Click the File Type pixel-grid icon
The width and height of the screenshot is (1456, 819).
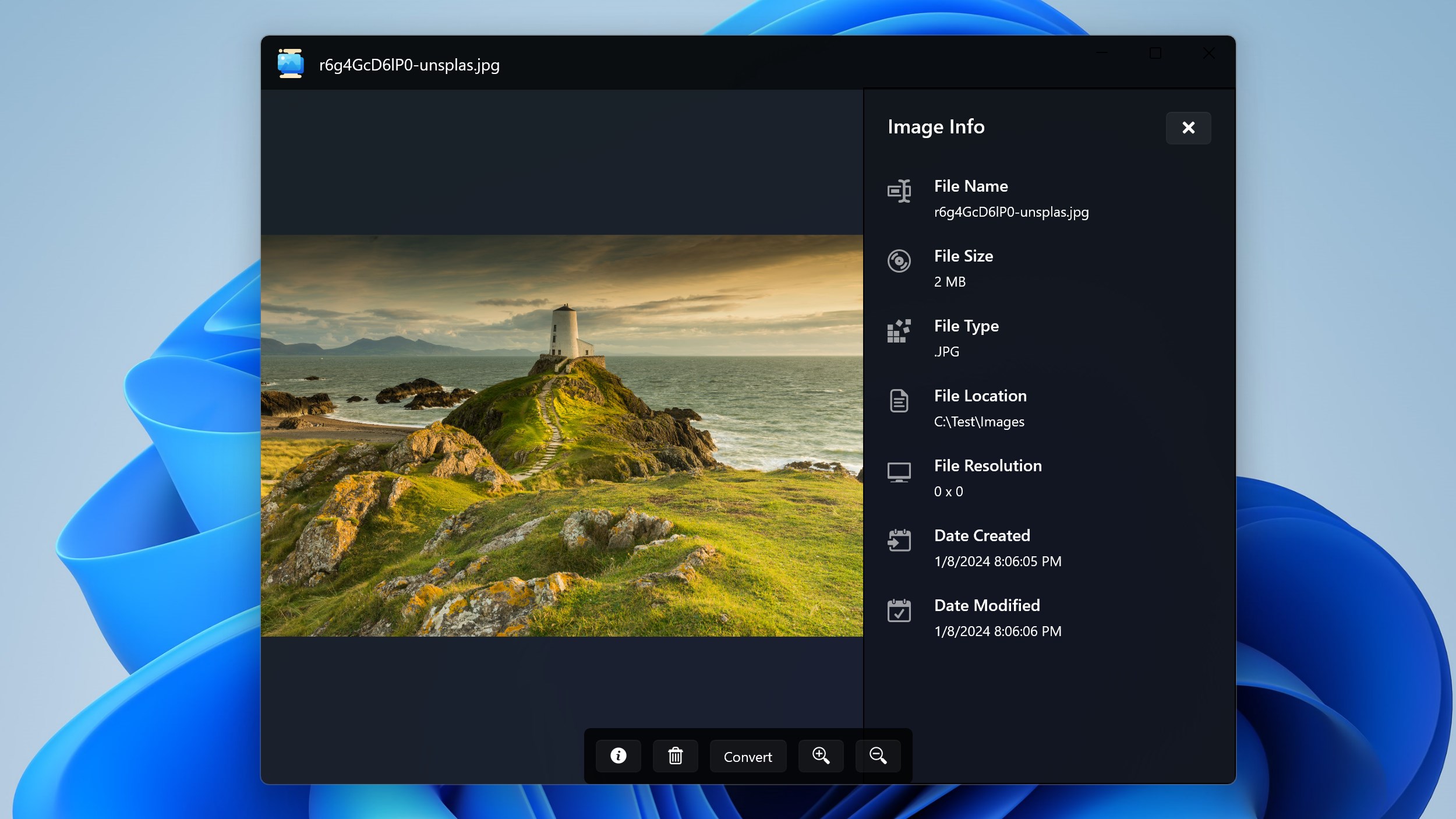tap(899, 331)
